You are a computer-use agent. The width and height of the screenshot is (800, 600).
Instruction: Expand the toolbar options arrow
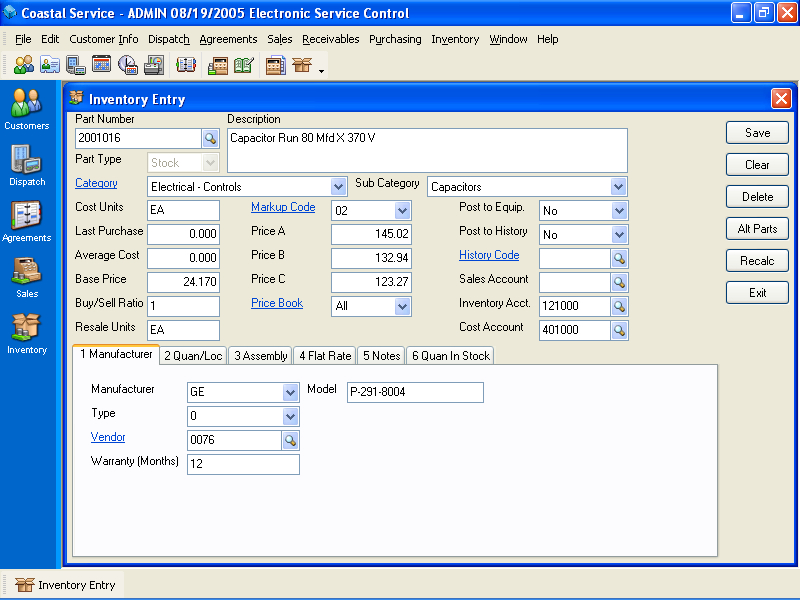pyautogui.click(x=321, y=71)
